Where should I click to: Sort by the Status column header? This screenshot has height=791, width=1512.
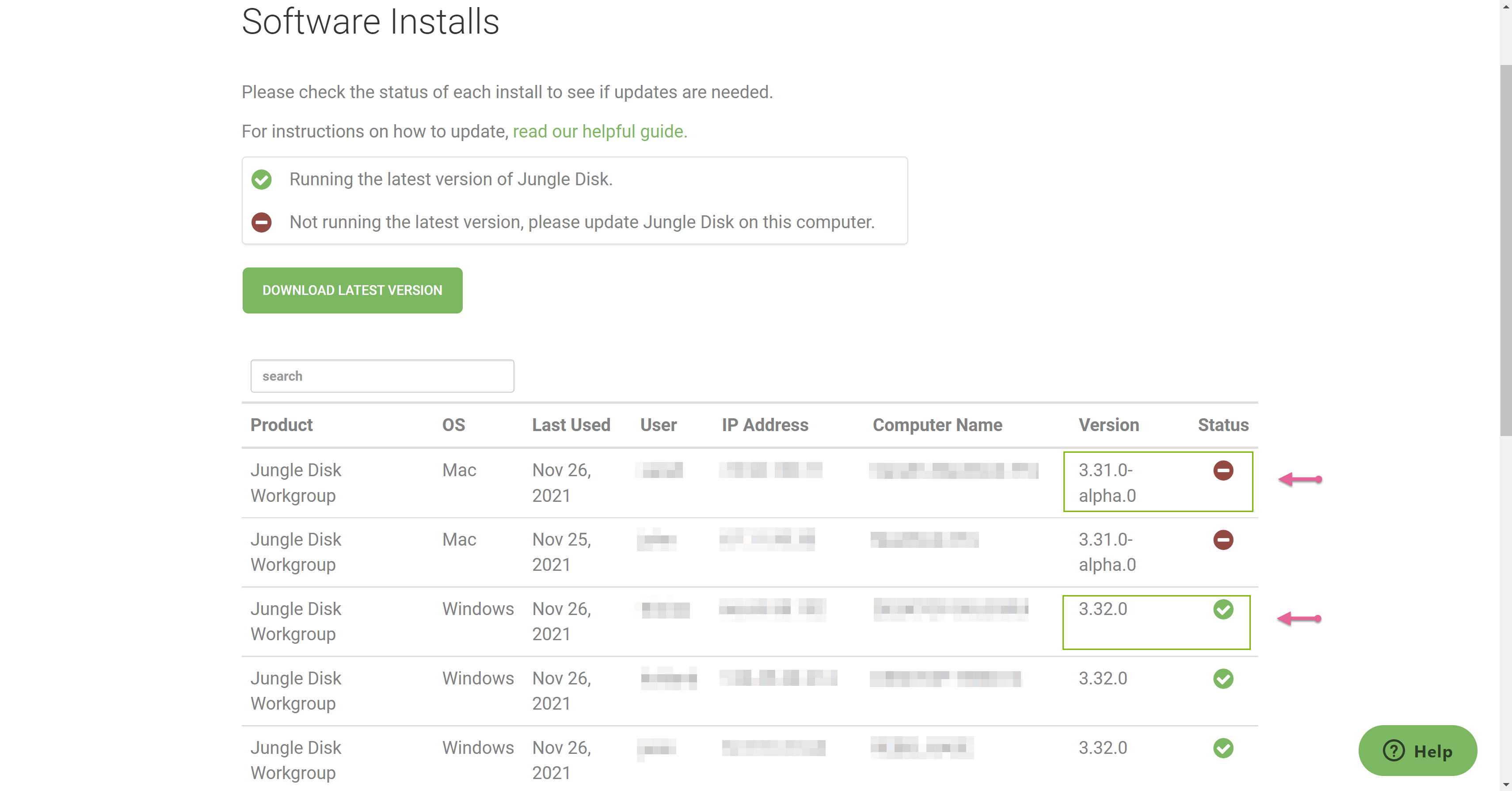(1223, 424)
